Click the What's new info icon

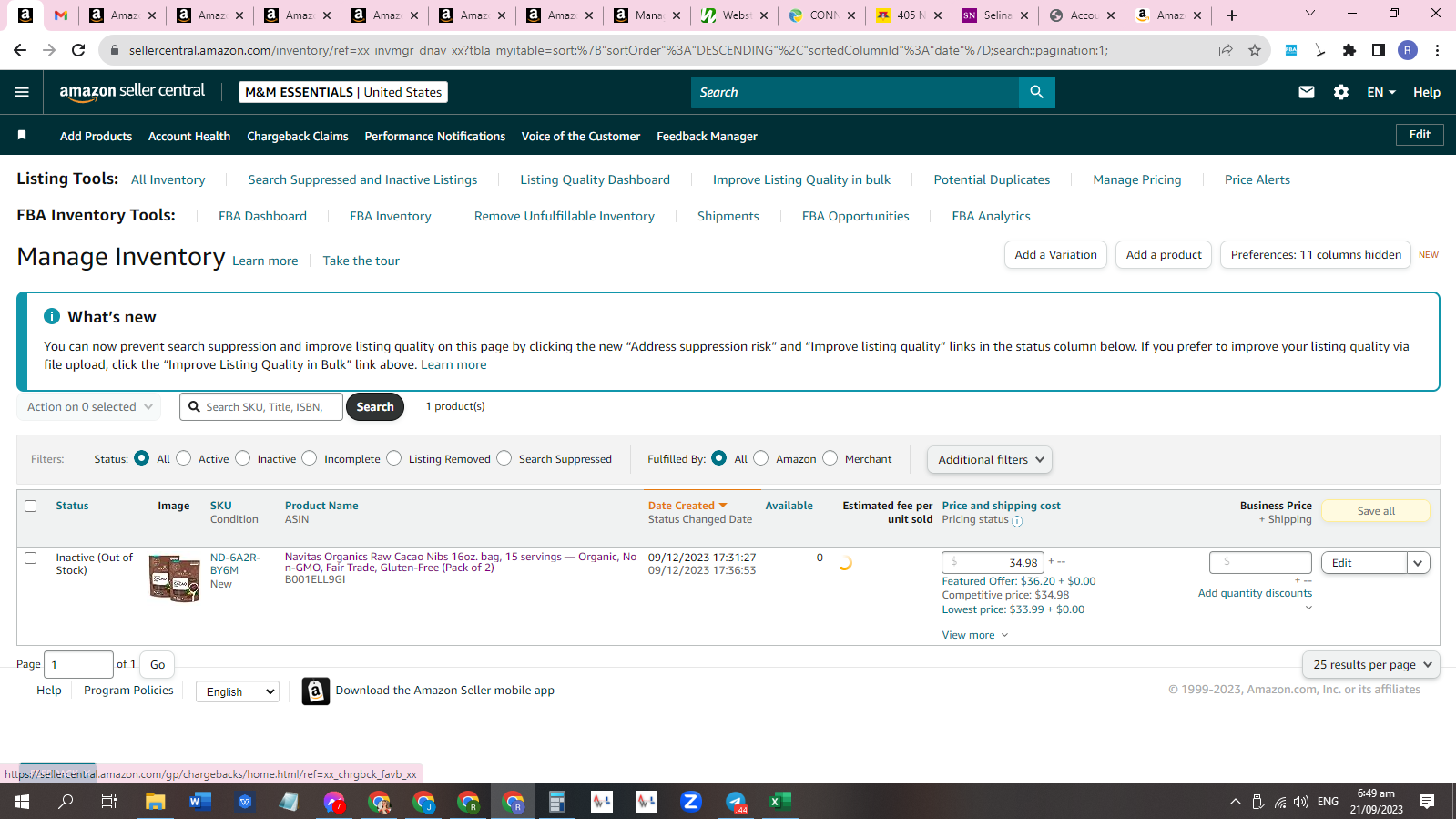pyautogui.click(x=52, y=316)
